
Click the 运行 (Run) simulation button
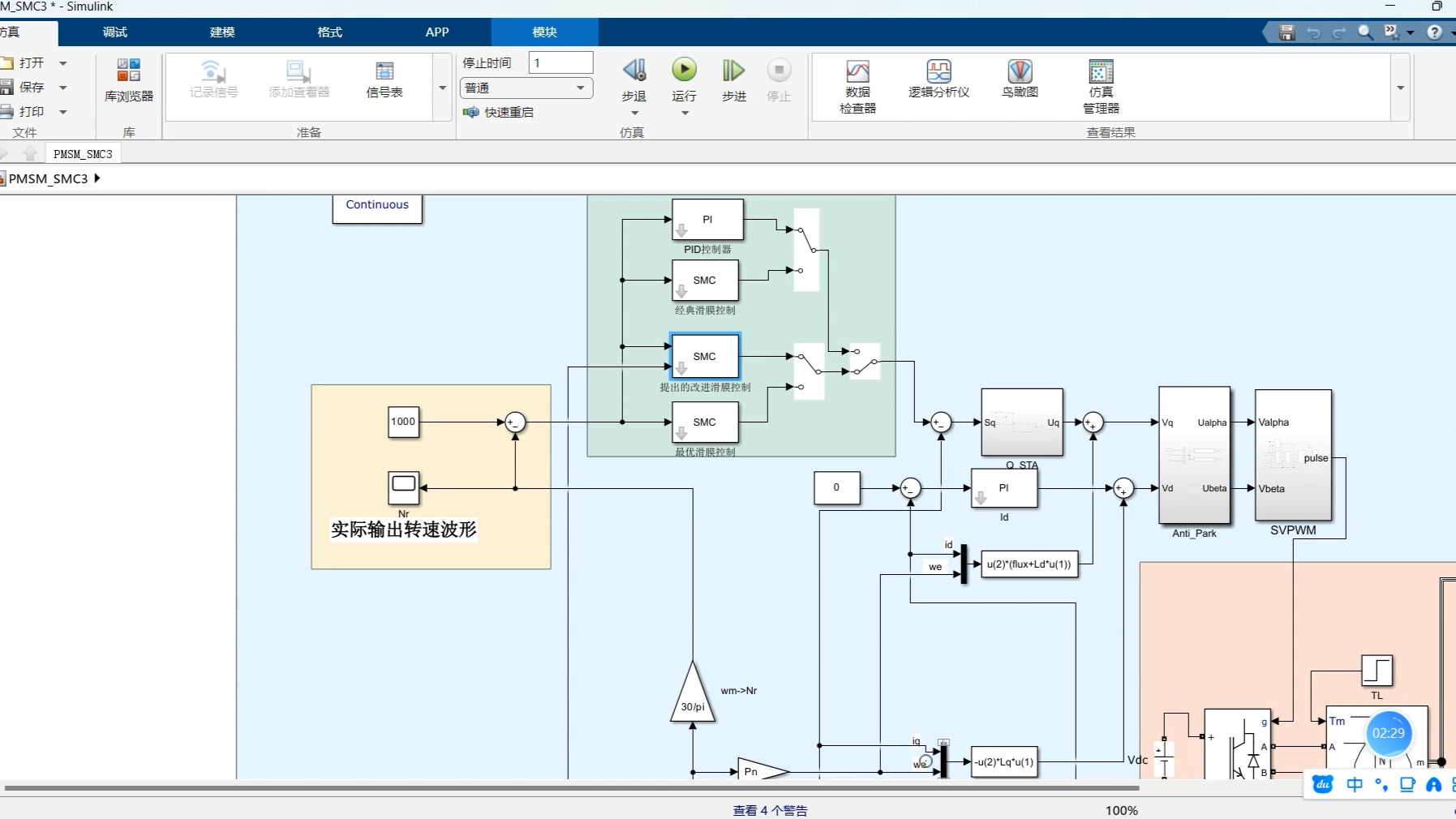pos(684,77)
